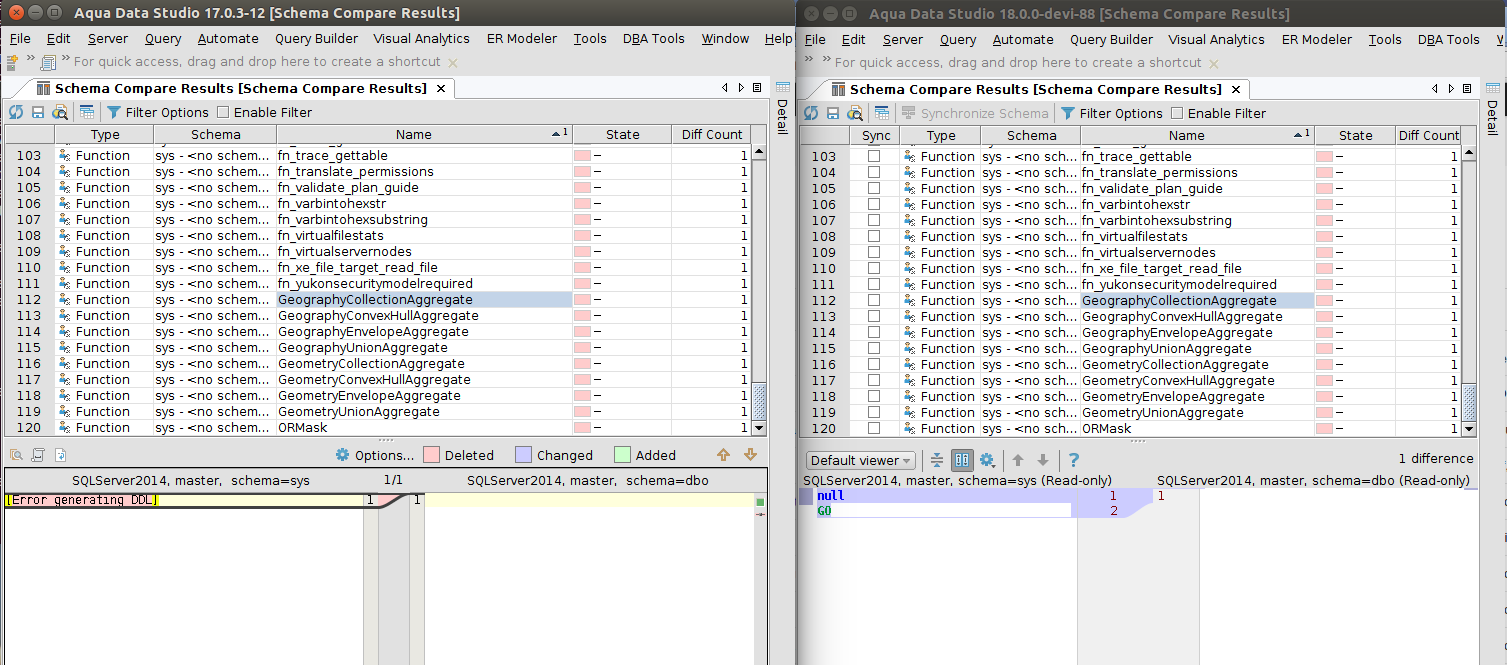The image size is (1507, 665).
Task: Click Changed lavender color swatch legend
Action: (x=524, y=455)
